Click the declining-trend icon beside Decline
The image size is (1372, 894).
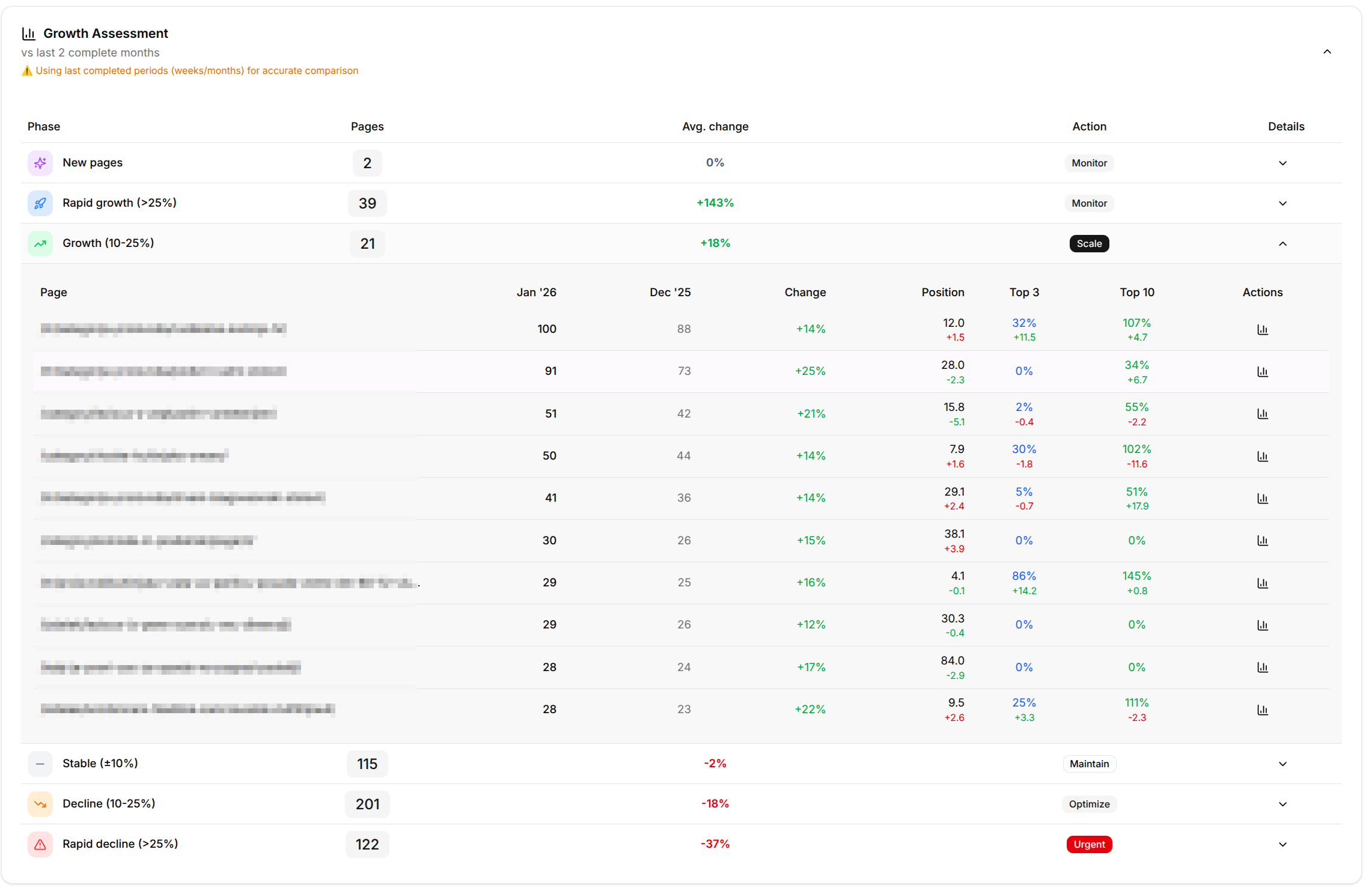[x=40, y=804]
